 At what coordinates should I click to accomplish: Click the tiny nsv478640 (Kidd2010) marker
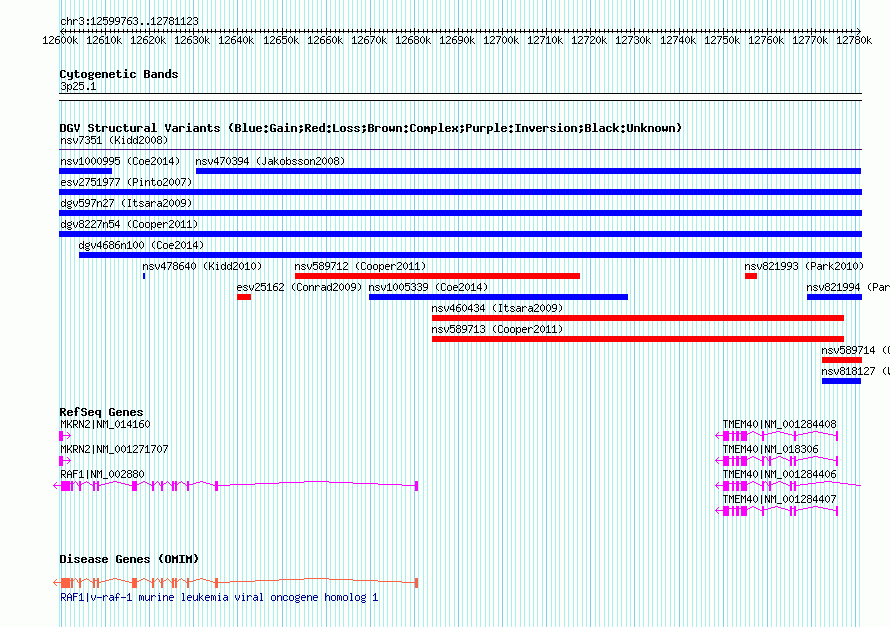pyautogui.click(x=144, y=276)
